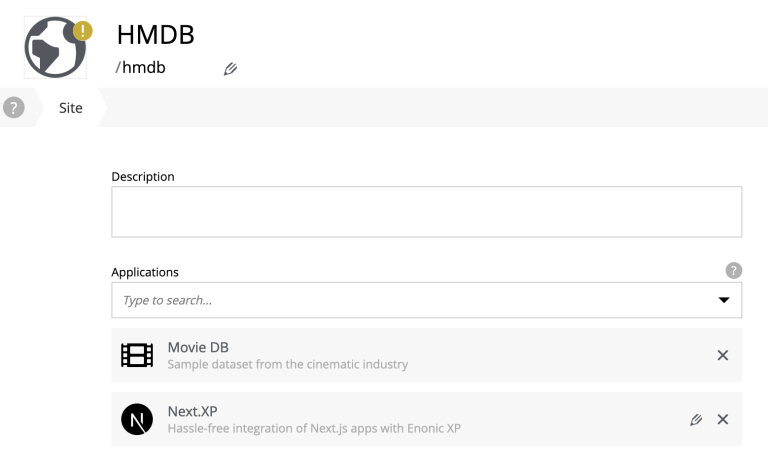Edit the /hmdb path with pencil icon
Viewport: 768px width, 472px height.
coord(230,69)
